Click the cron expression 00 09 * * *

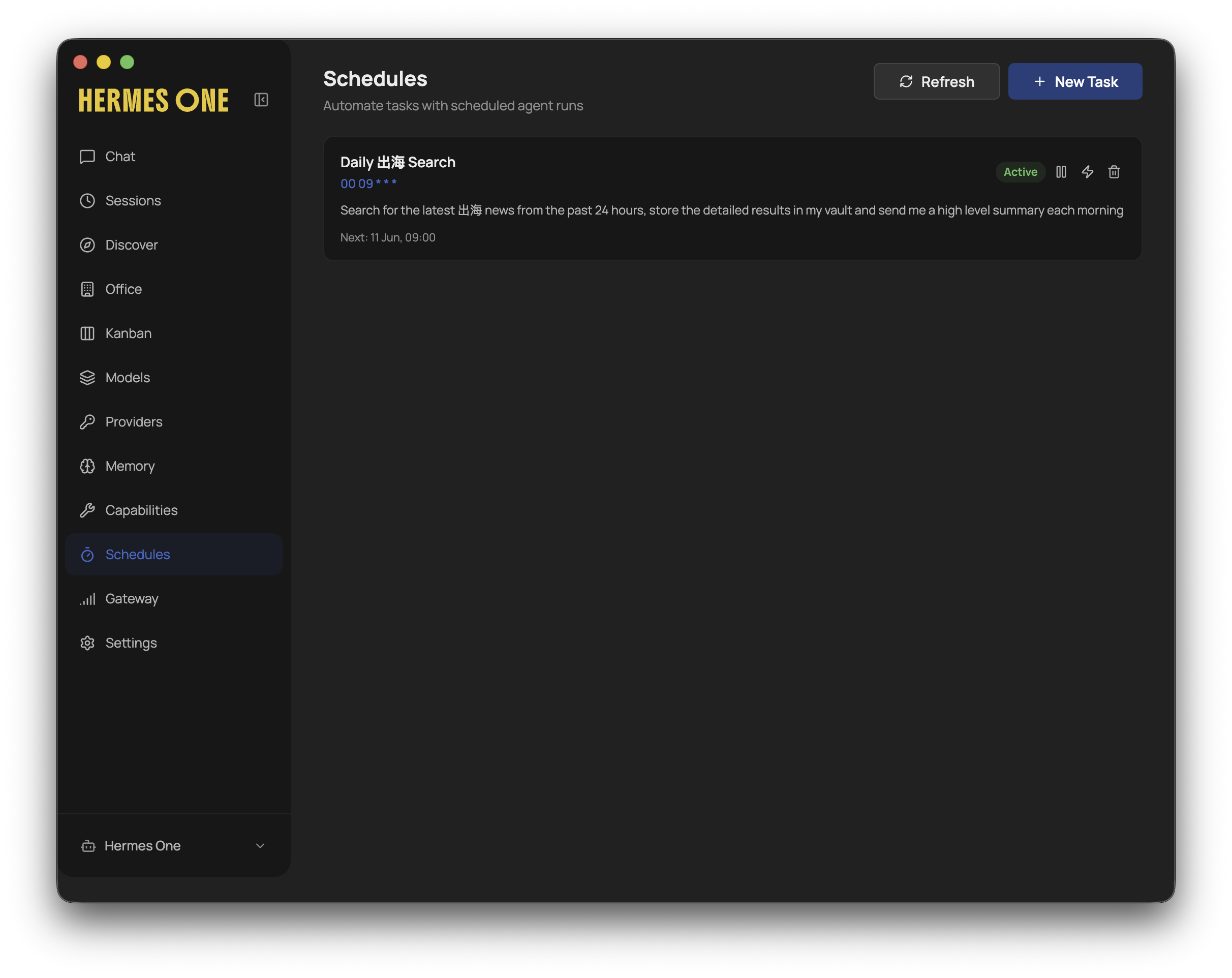coord(368,184)
